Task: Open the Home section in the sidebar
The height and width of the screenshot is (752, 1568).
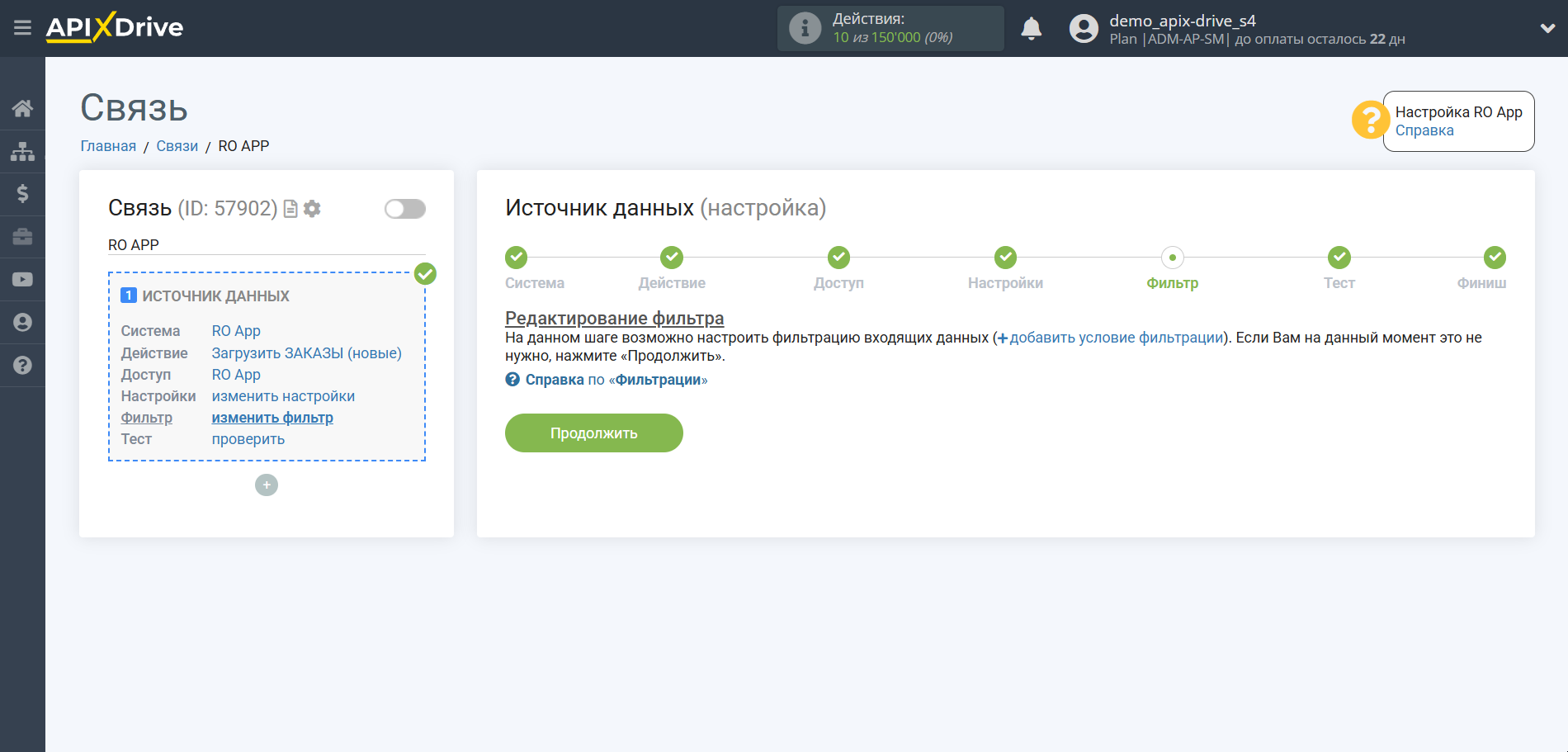Action: [22, 108]
